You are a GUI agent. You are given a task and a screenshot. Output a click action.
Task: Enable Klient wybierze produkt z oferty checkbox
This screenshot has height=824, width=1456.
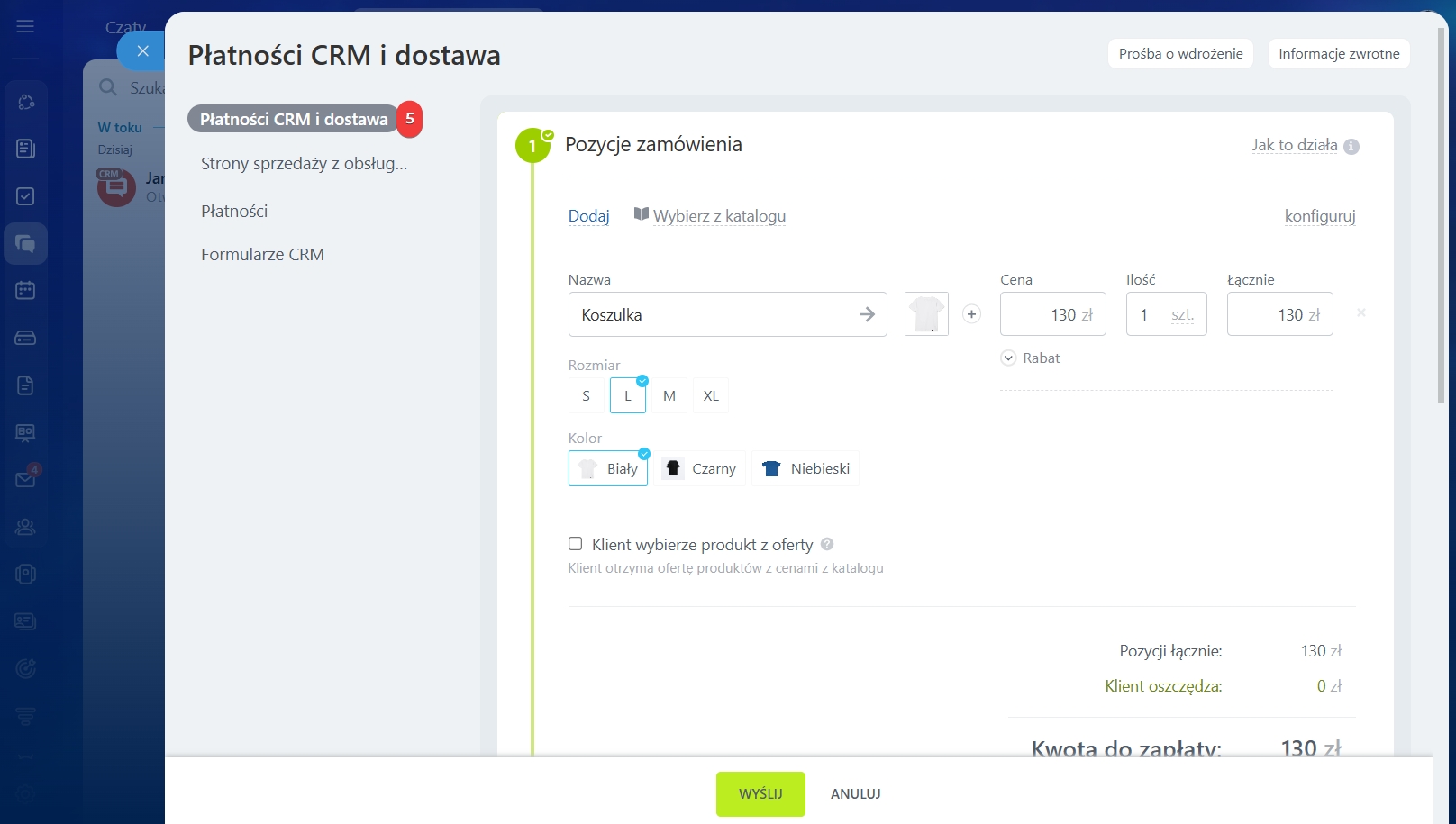576,544
